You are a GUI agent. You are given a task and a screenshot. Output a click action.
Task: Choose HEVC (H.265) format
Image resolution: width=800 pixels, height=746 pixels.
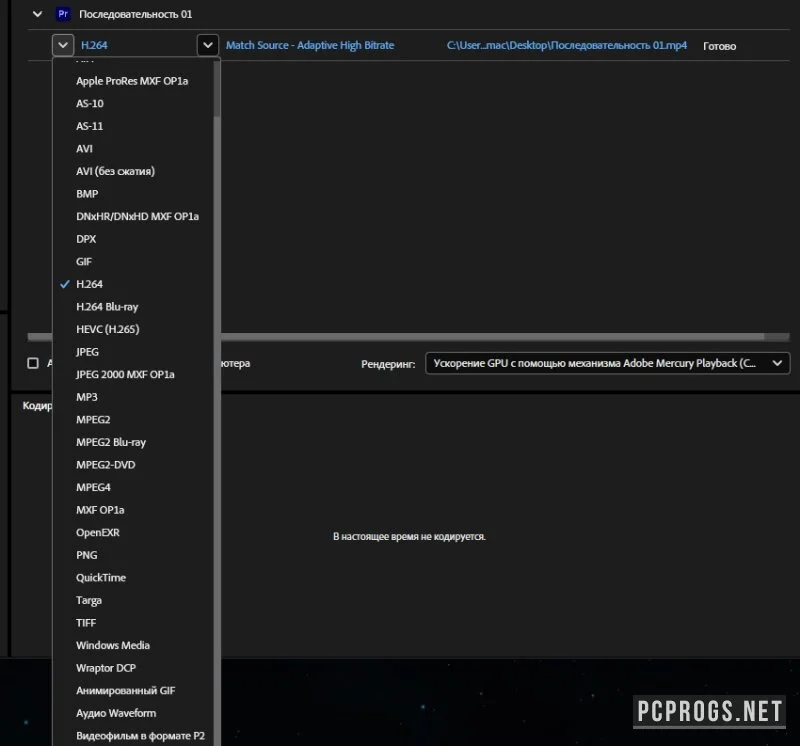(x=108, y=329)
